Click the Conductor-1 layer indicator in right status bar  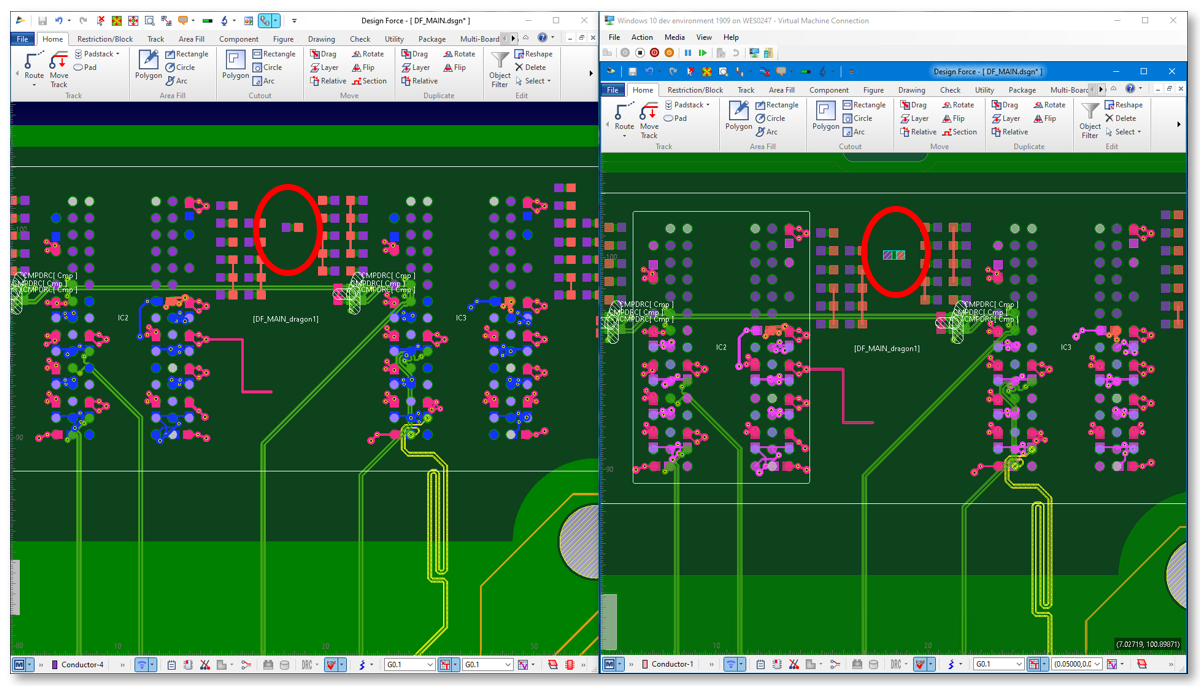(x=666, y=664)
